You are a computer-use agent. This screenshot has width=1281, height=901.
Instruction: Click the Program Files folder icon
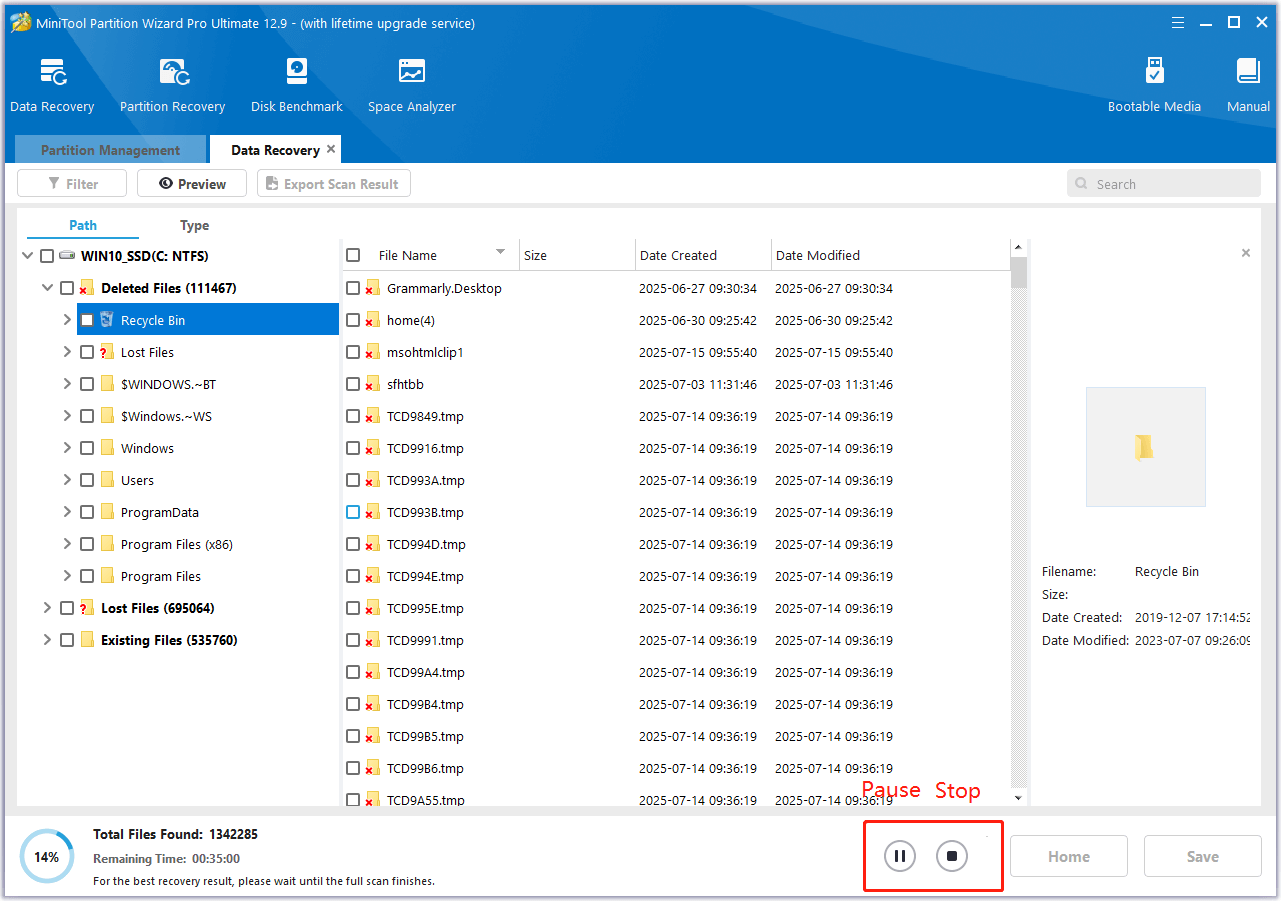107,576
